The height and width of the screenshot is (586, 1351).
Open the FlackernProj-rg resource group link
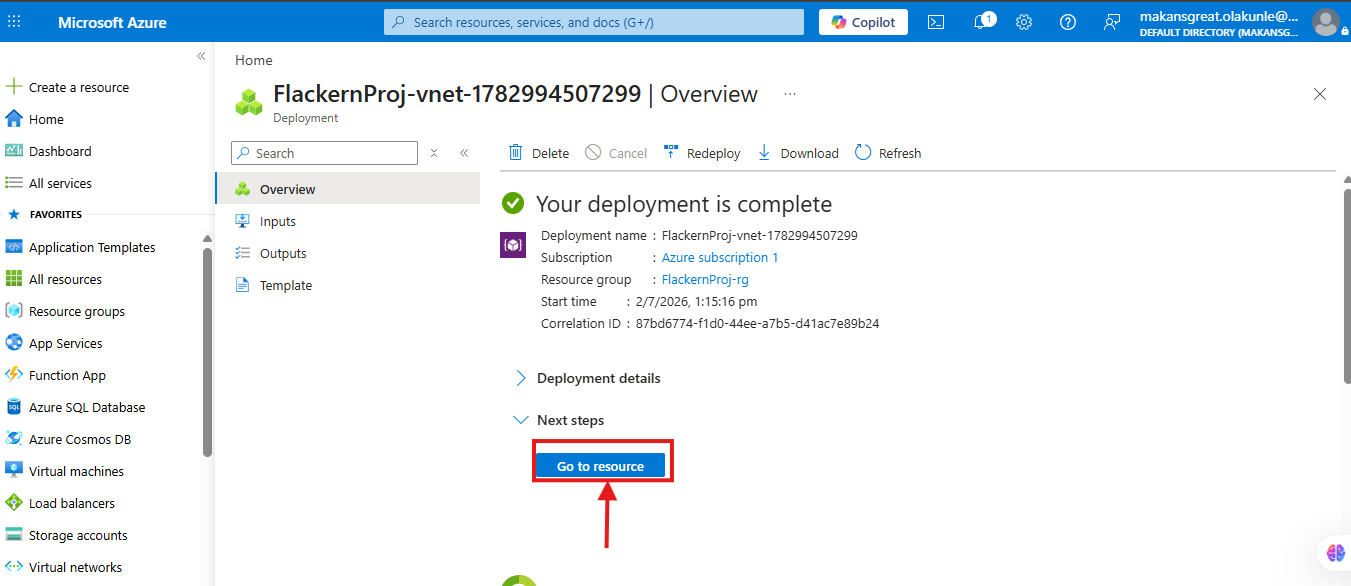[x=705, y=279]
